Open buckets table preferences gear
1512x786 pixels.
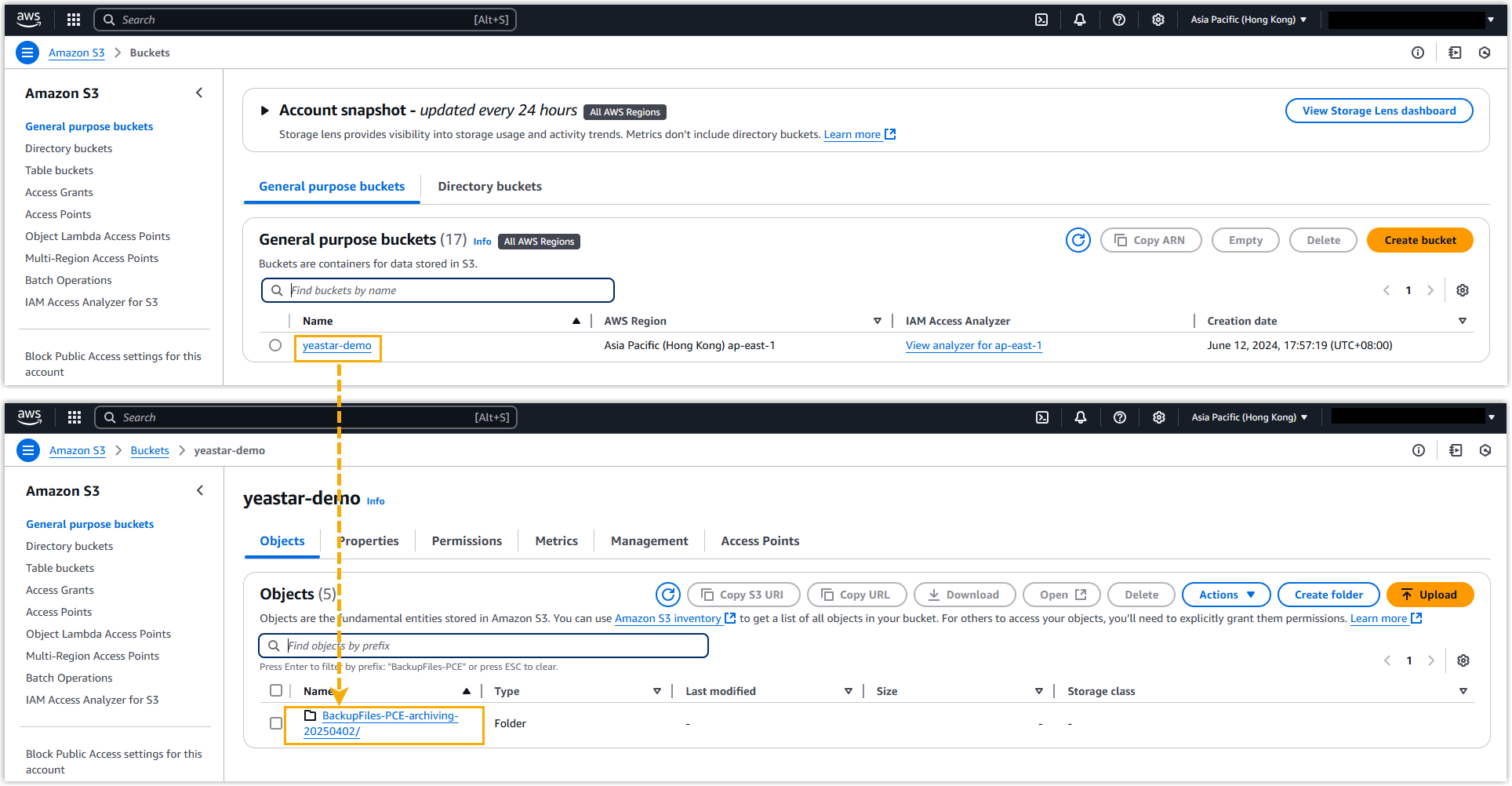click(x=1462, y=290)
